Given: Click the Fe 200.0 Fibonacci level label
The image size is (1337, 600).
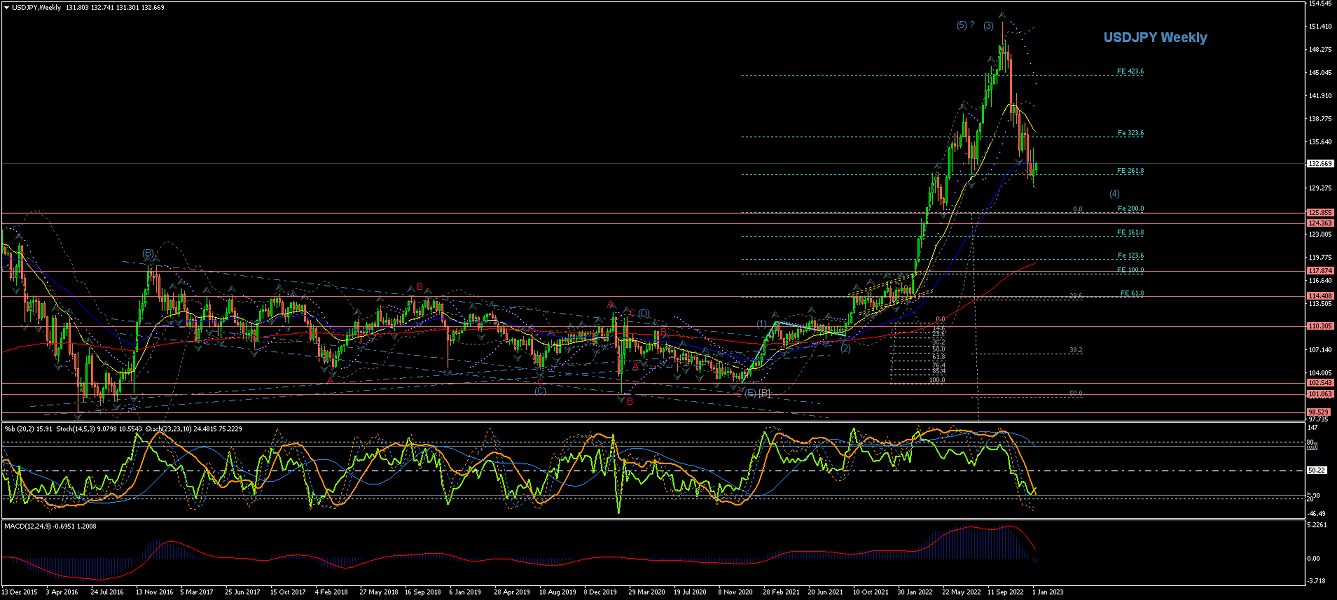Looking at the screenshot, I should (x=1130, y=209).
